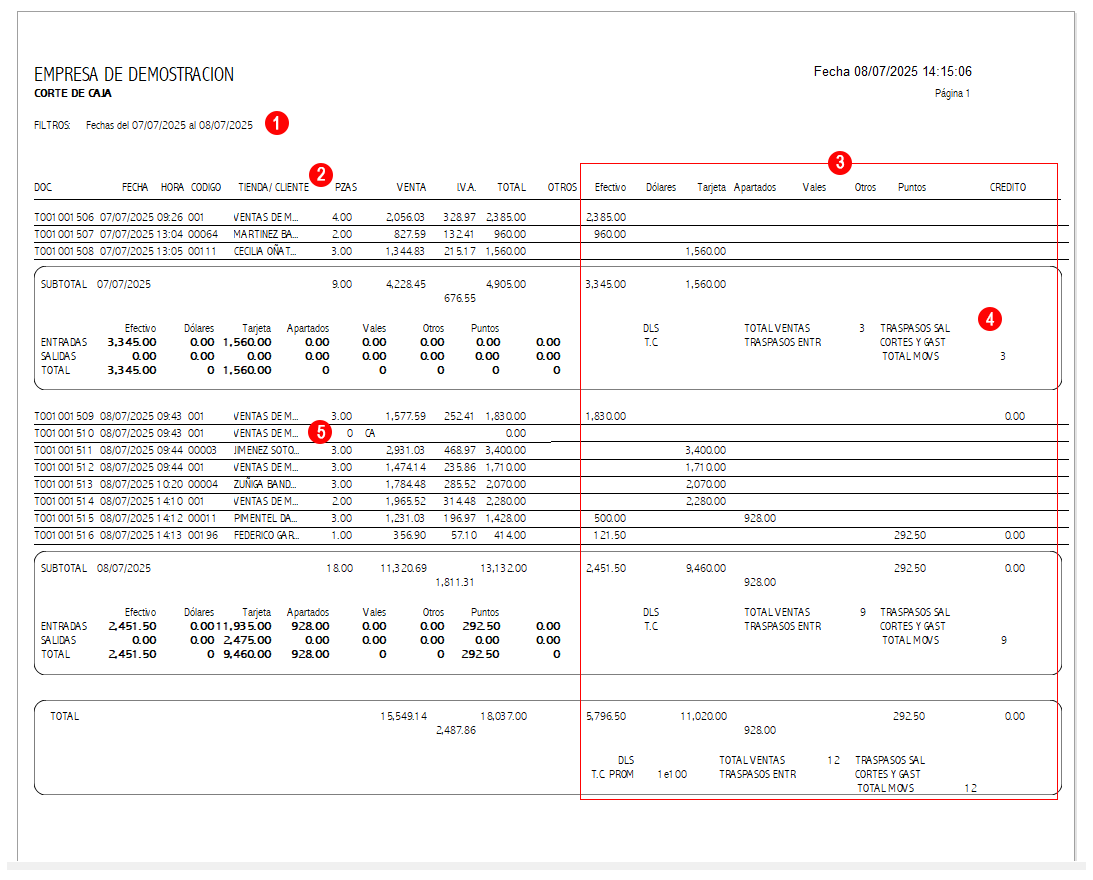Viewport: 1093px width, 880px height.
Task: Click SUBTOTAL 07/07/2025 label
Action: tap(95, 285)
